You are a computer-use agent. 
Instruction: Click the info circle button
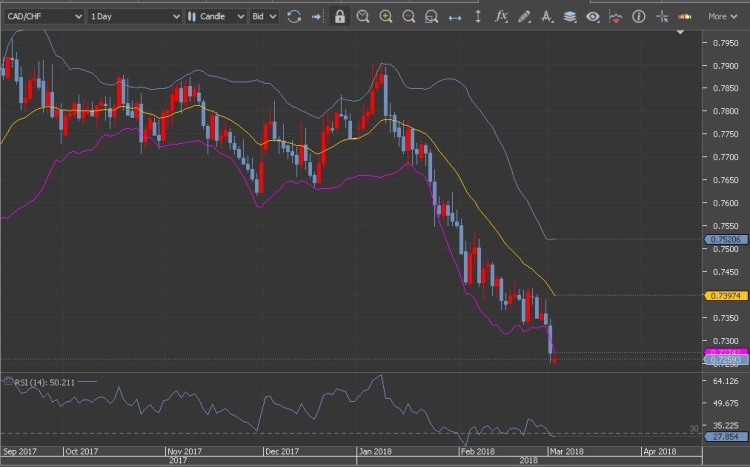click(x=638, y=17)
